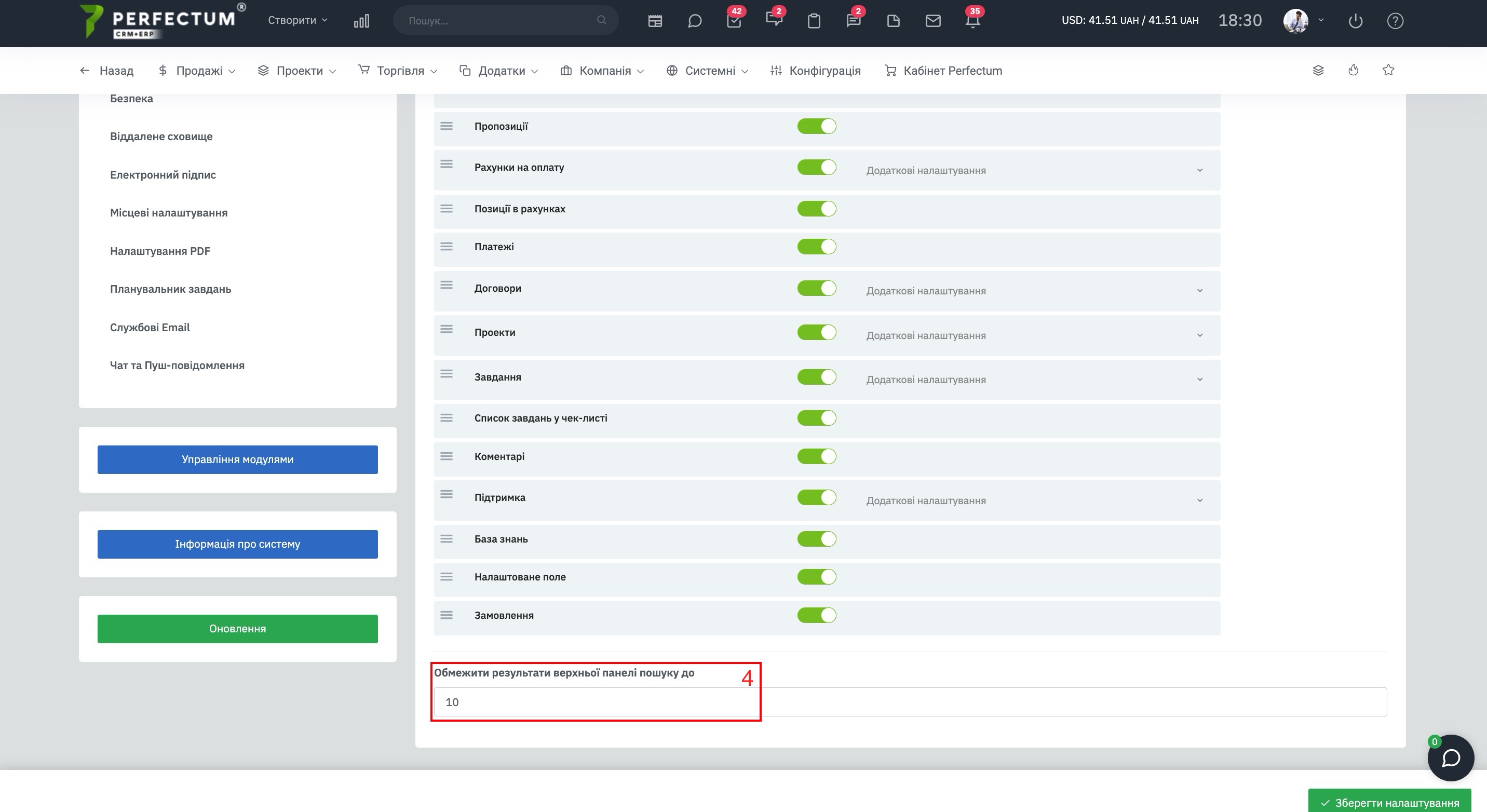This screenshot has height=812, width=1487.
Task: Click Зберегти налаштування button
Action: tap(1389, 801)
